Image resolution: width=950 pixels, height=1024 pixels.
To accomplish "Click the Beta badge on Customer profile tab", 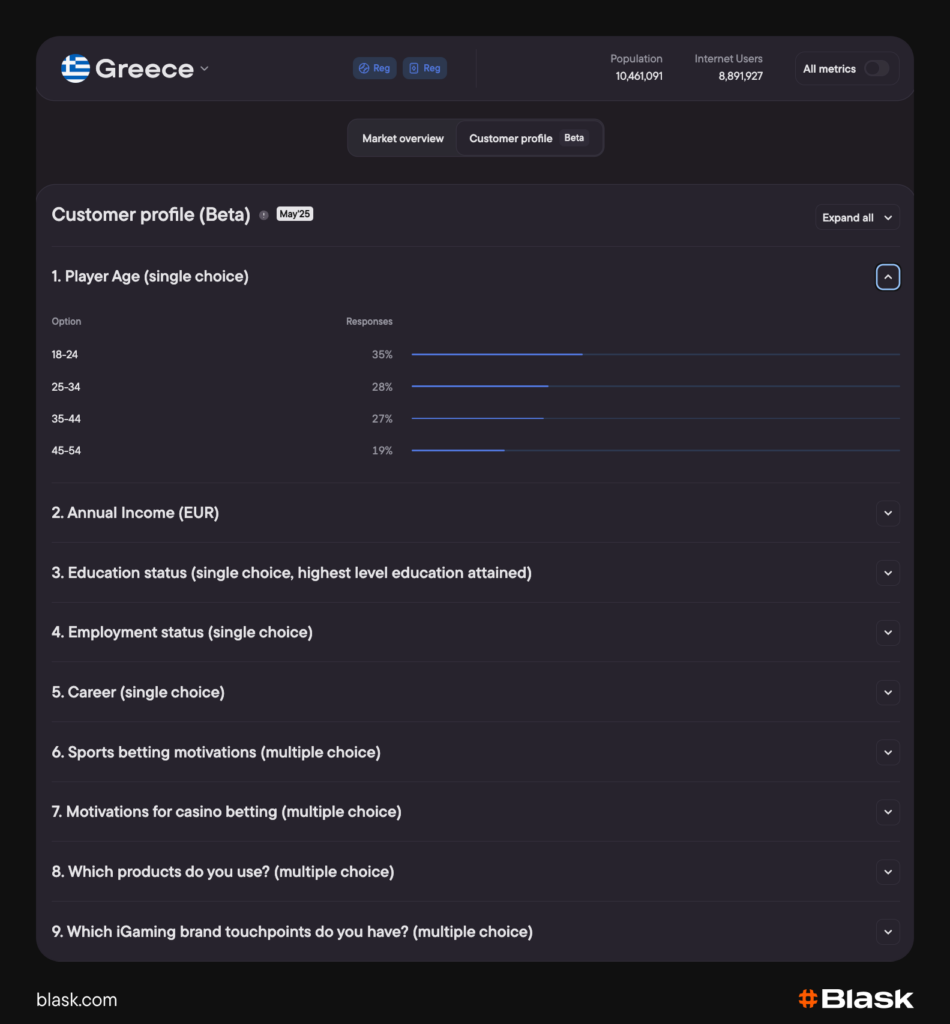I will pos(574,138).
